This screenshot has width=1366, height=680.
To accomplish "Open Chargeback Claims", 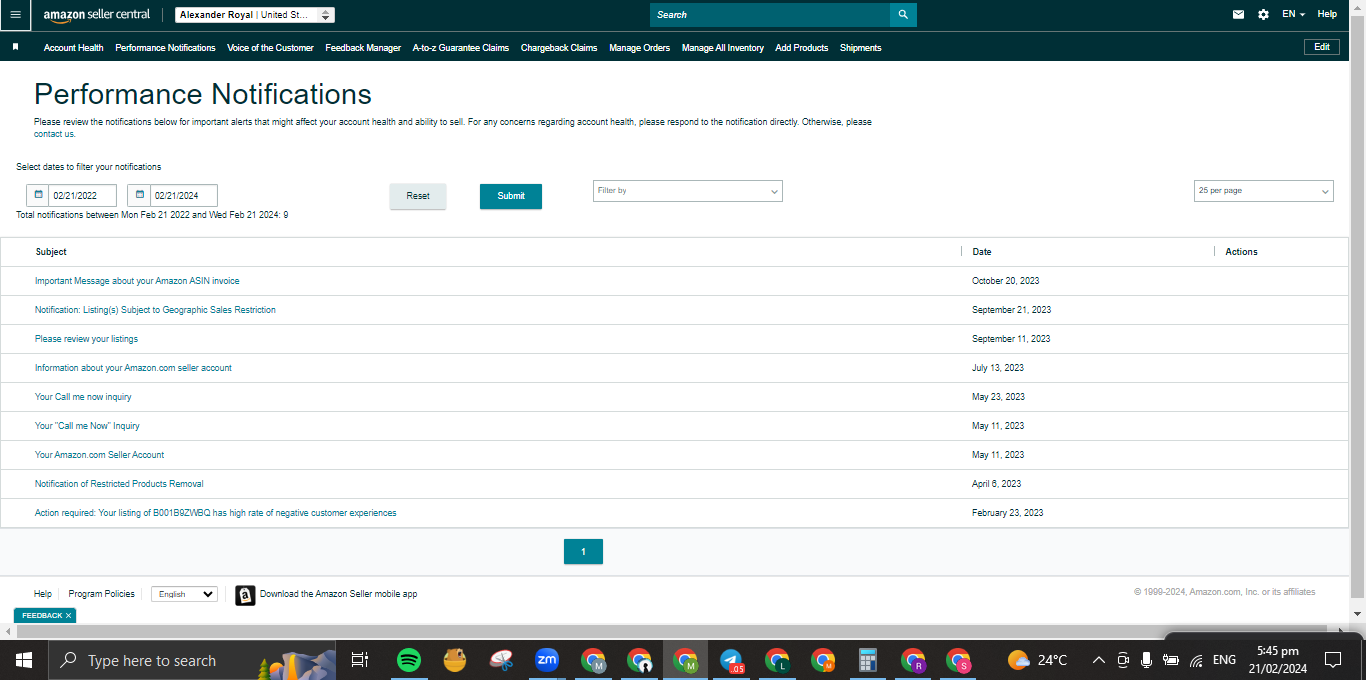I will tap(559, 48).
